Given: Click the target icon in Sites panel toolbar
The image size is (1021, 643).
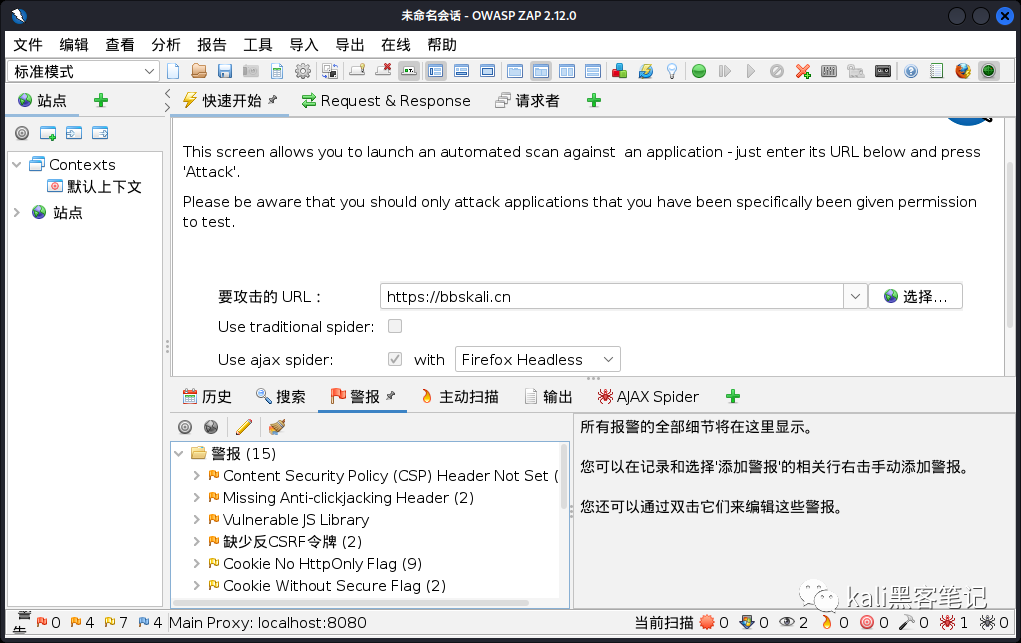Looking at the screenshot, I should [22, 133].
